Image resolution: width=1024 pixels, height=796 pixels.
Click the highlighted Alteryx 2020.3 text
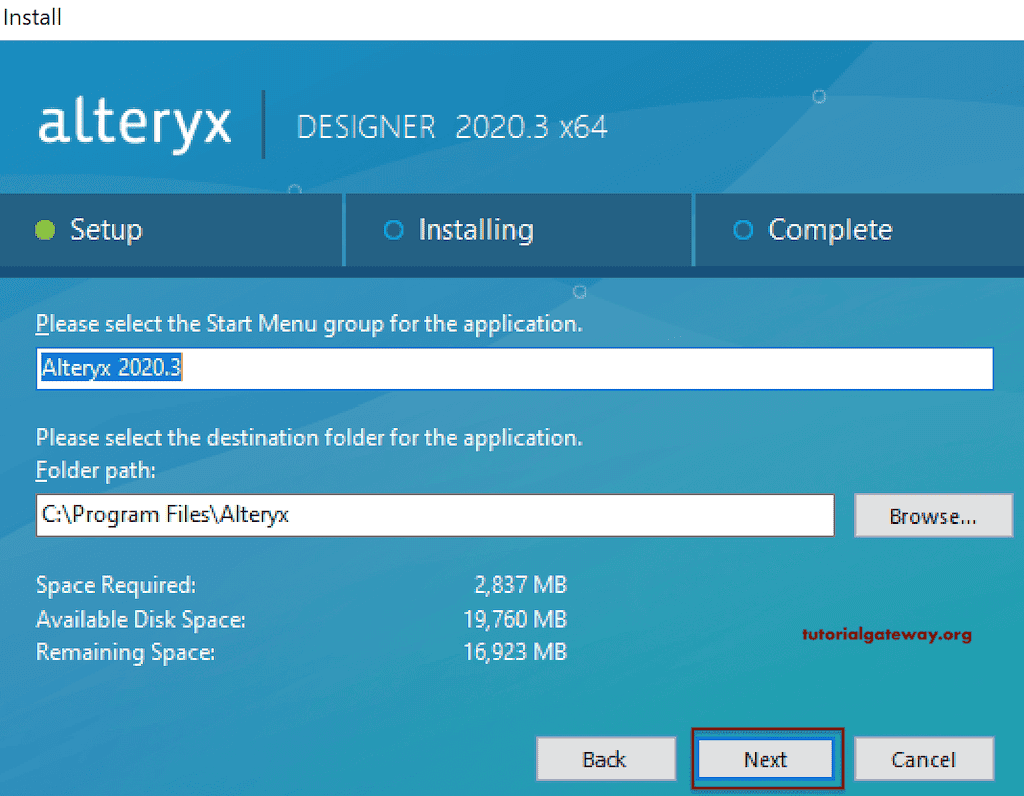(110, 368)
